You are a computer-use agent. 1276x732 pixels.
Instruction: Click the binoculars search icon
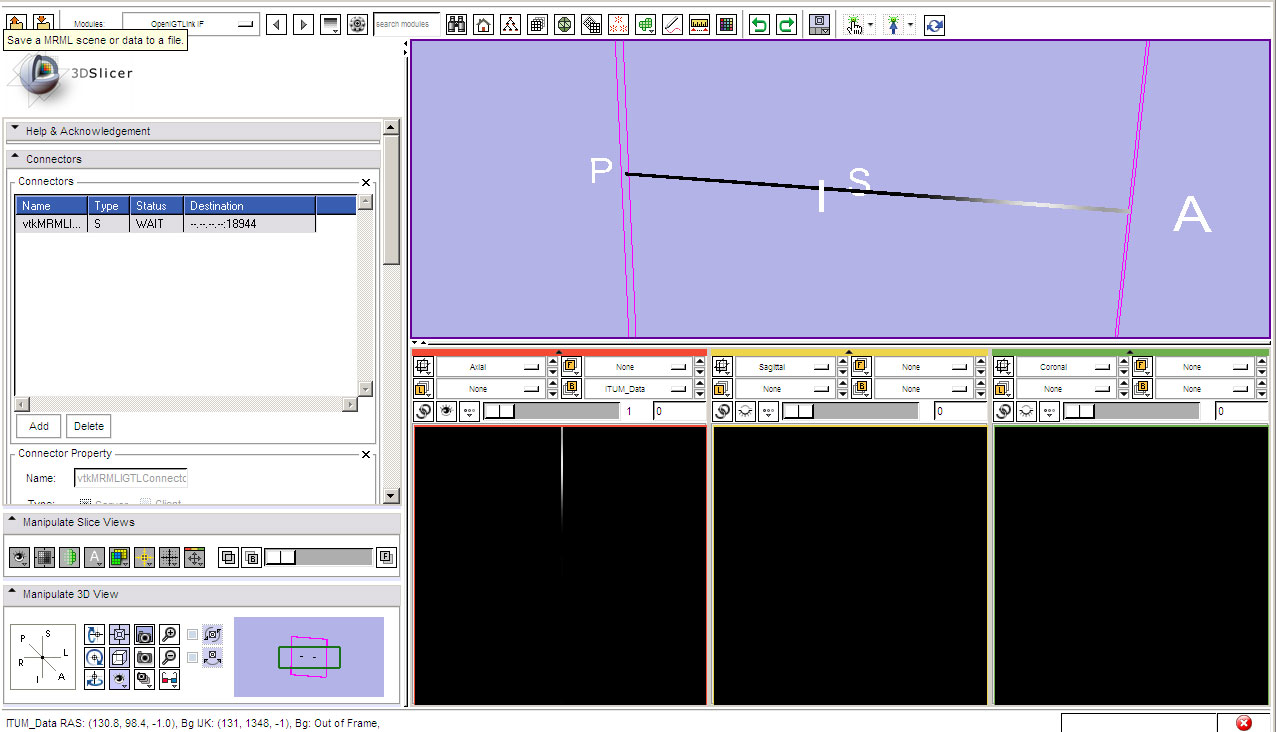[x=456, y=25]
